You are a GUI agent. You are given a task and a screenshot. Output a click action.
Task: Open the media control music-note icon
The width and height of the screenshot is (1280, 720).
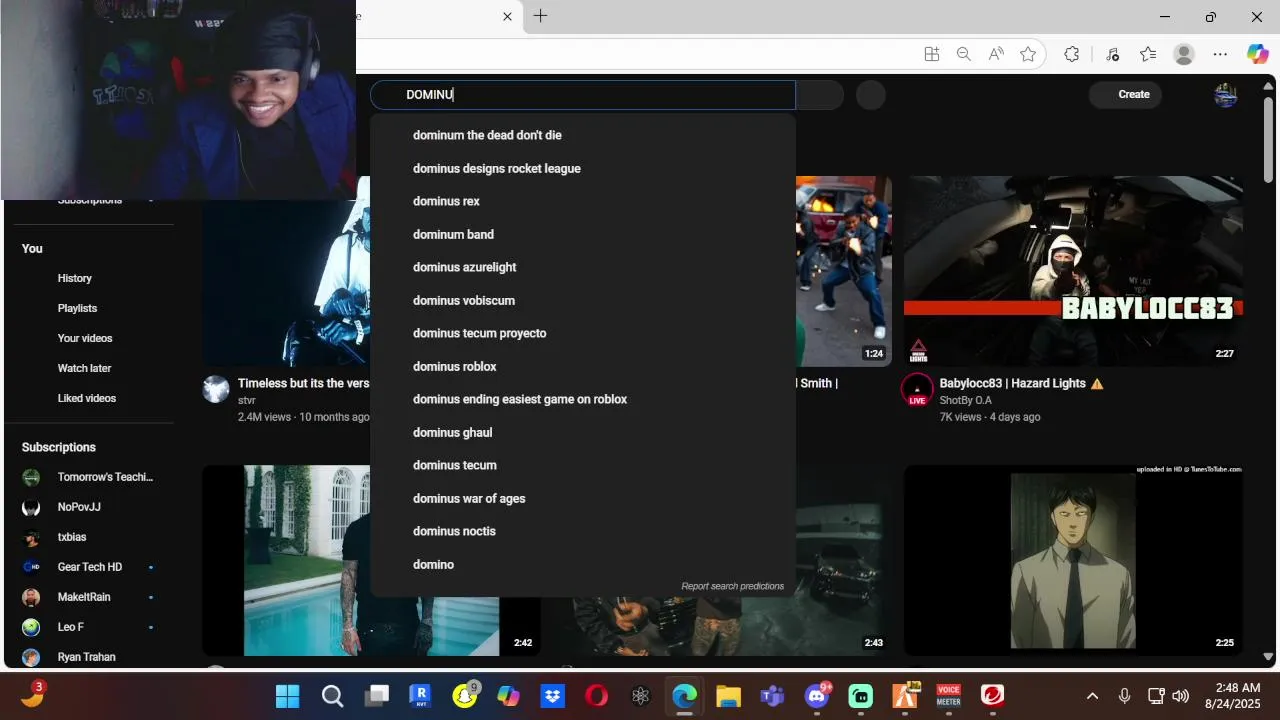click(1112, 55)
